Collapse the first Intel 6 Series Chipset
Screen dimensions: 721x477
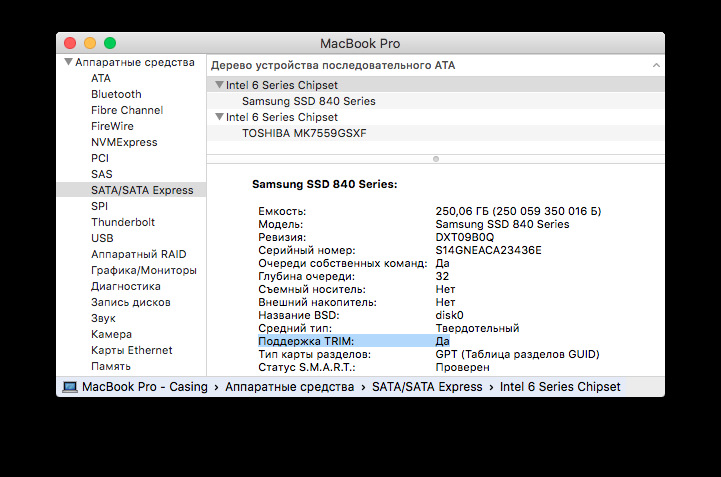[x=219, y=85]
